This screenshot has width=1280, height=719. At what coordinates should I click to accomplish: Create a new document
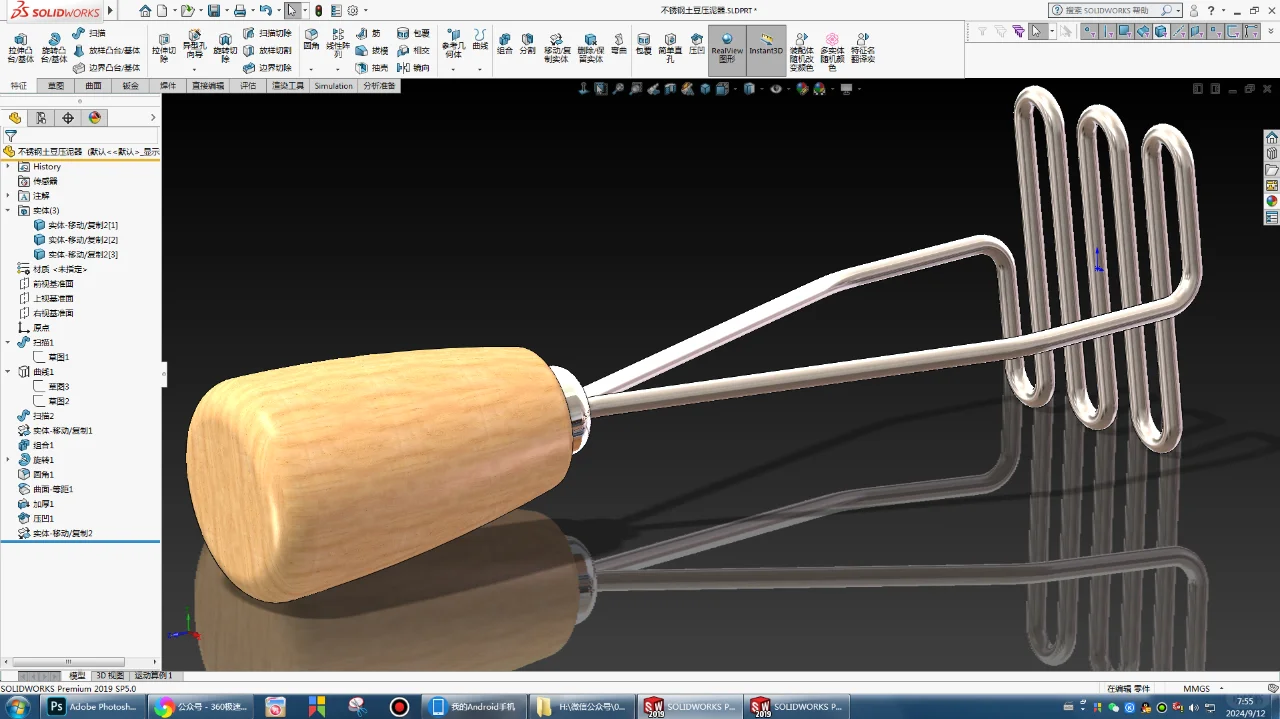point(162,11)
